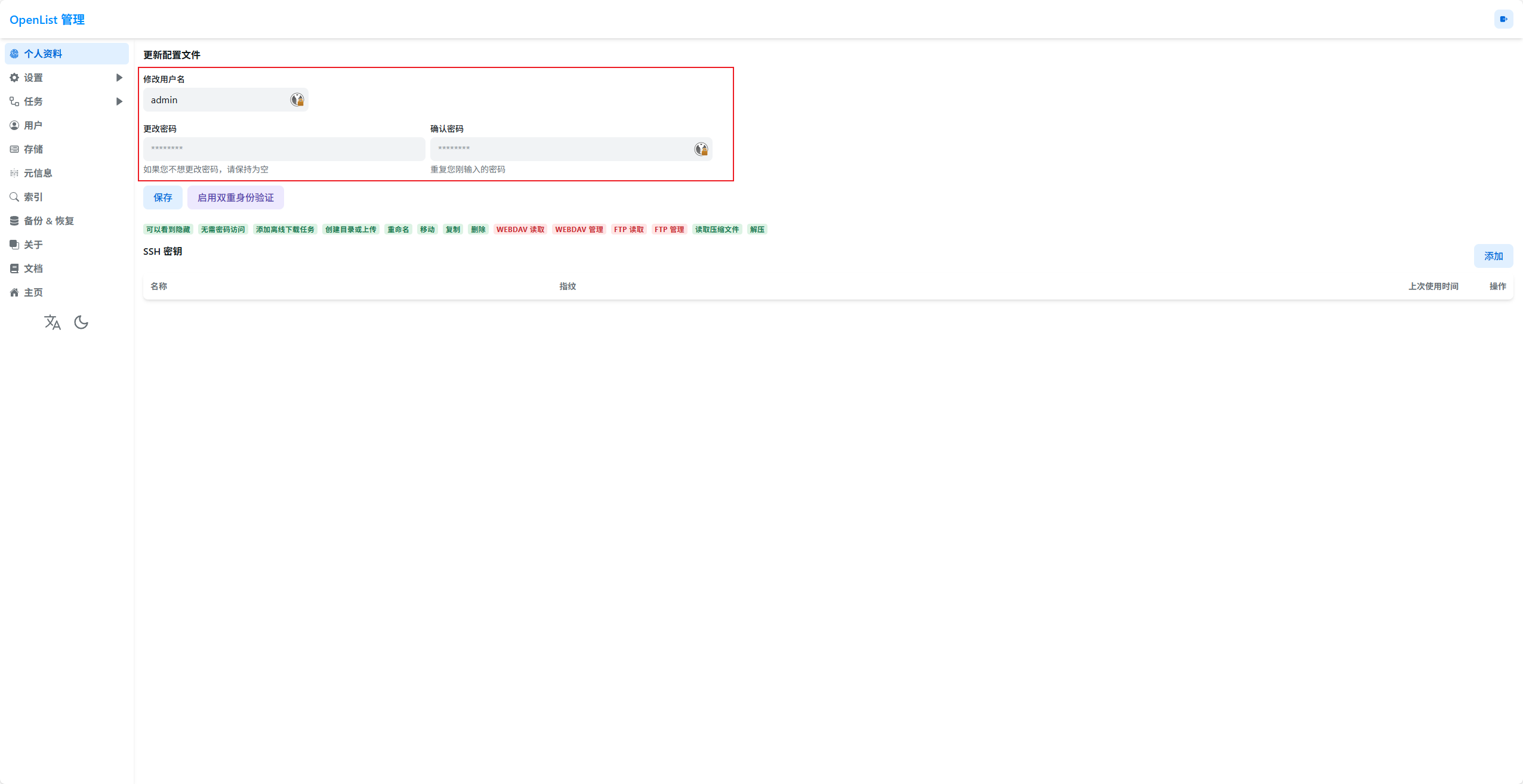Viewport: 1523px width, 784px height.
Task: Go to Metadata in sidebar
Action: click(x=38, y=173)
